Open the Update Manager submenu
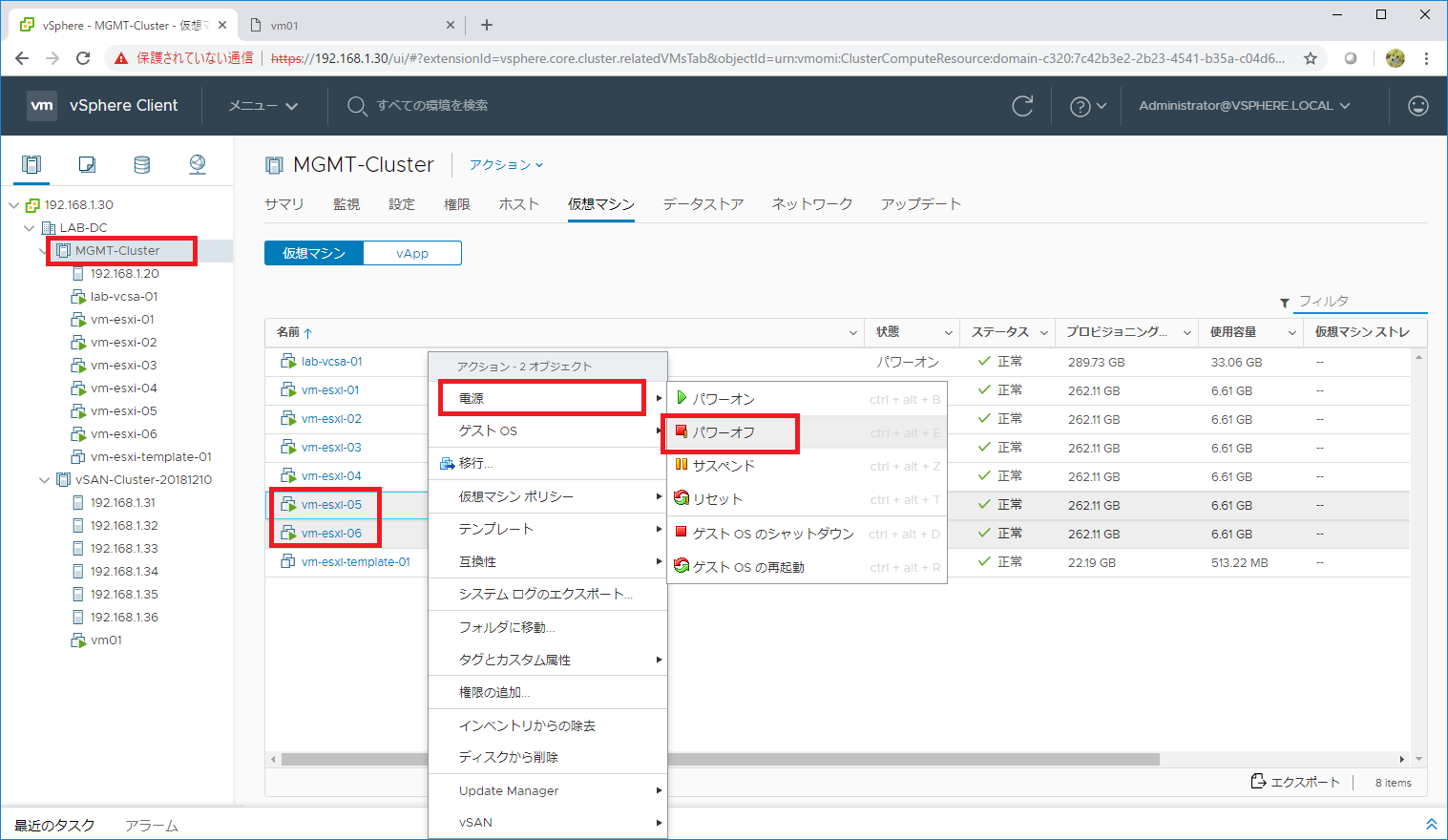The height and width of the screenshot is (840, 1448). [x=546, y=790]
